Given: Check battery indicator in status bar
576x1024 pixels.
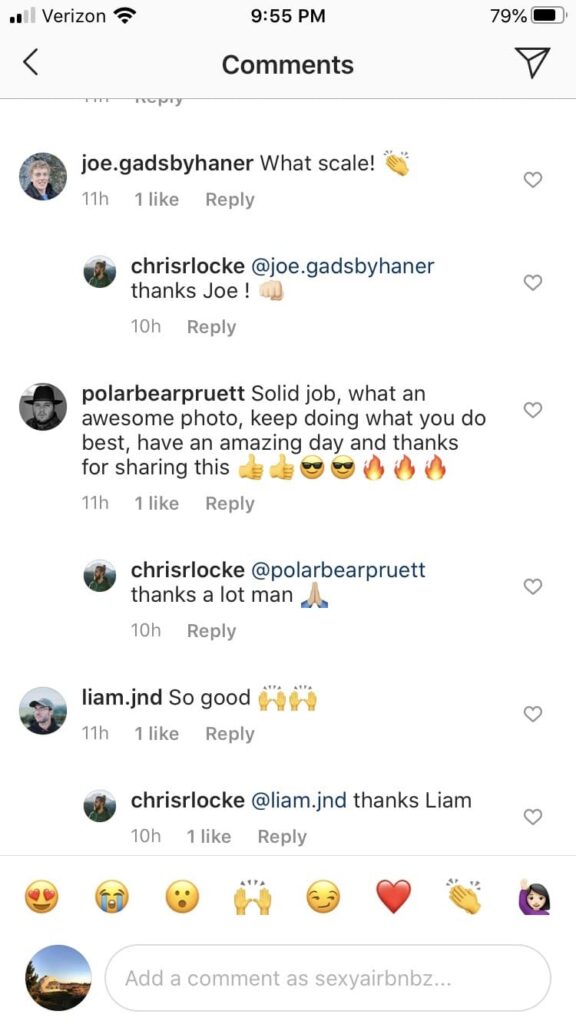Looking at the screenshot, I should pos(545,16).
